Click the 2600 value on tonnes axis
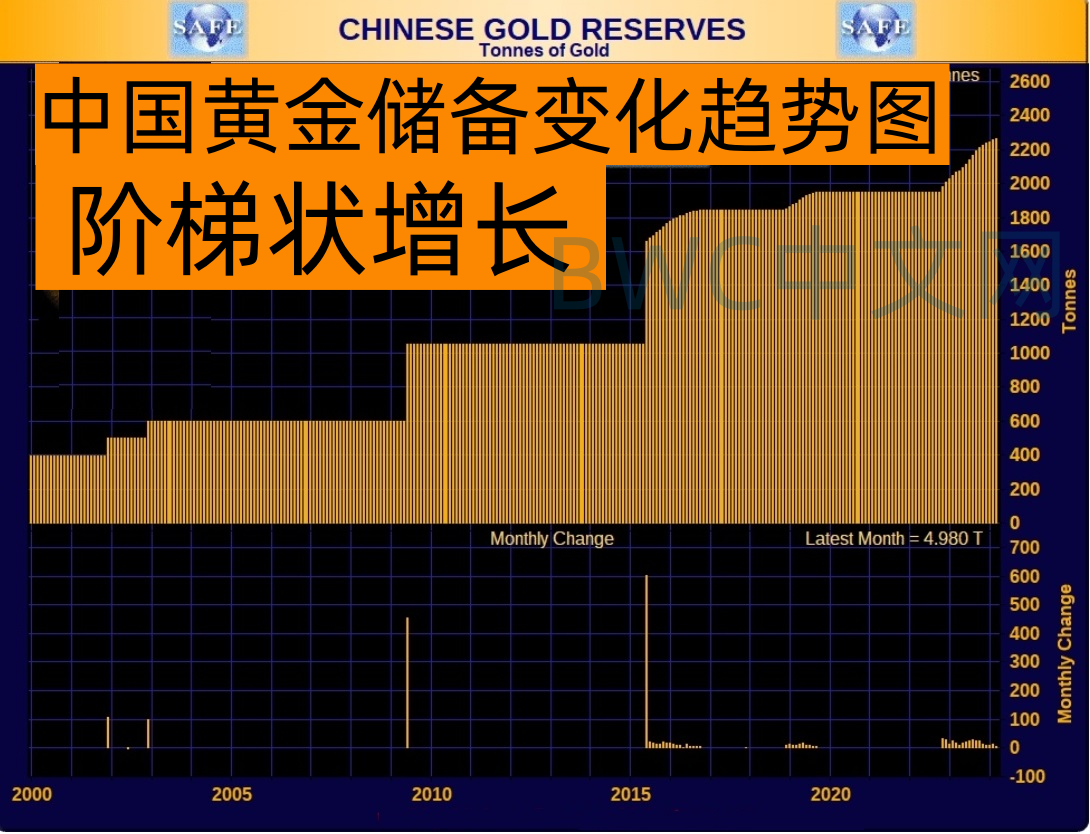The height and width of the screenshot is (834, 1090). click(x=1030, y=81)
